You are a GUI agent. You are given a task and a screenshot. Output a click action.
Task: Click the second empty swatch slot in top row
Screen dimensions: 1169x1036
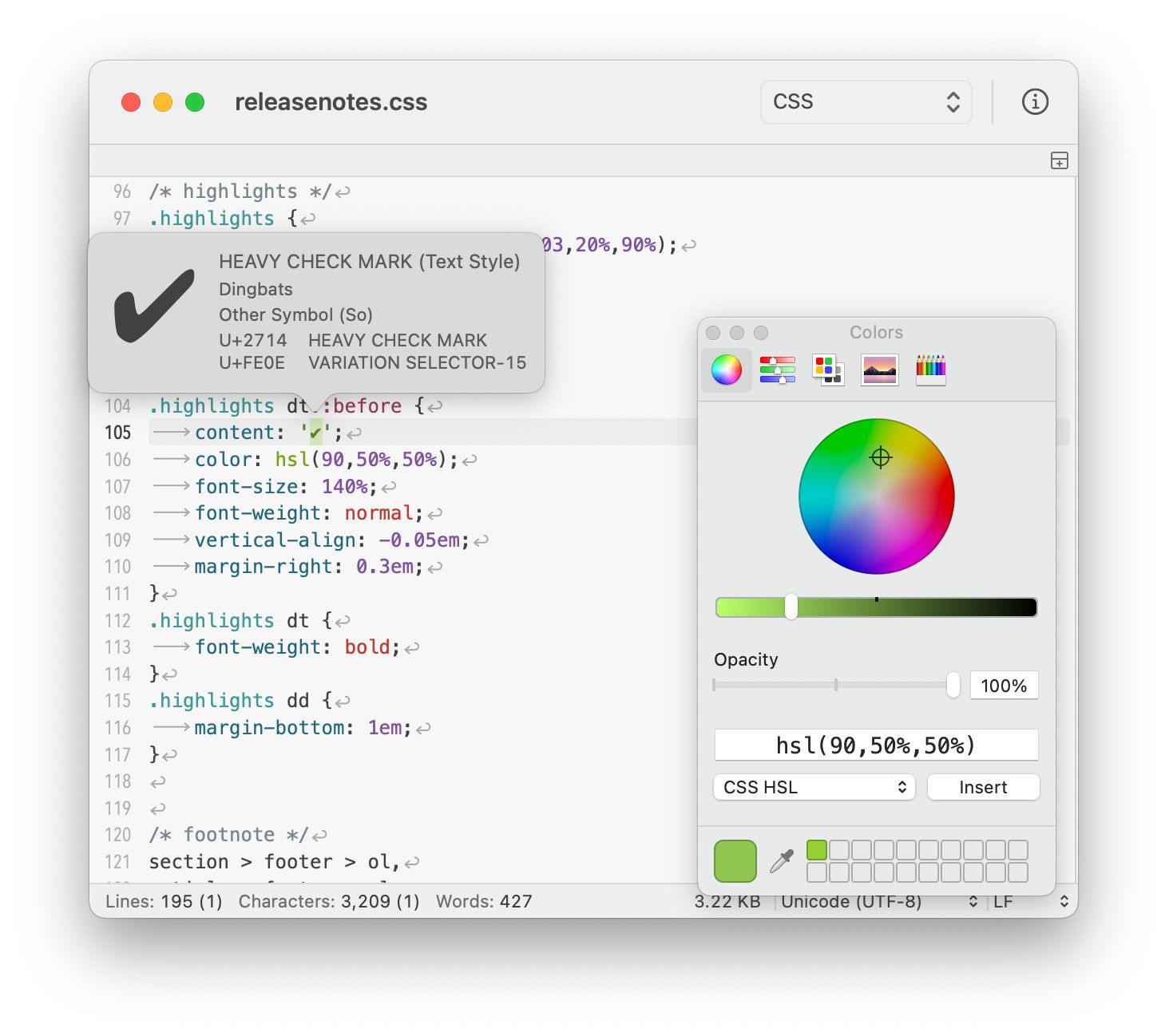click(x=862, y=850)
